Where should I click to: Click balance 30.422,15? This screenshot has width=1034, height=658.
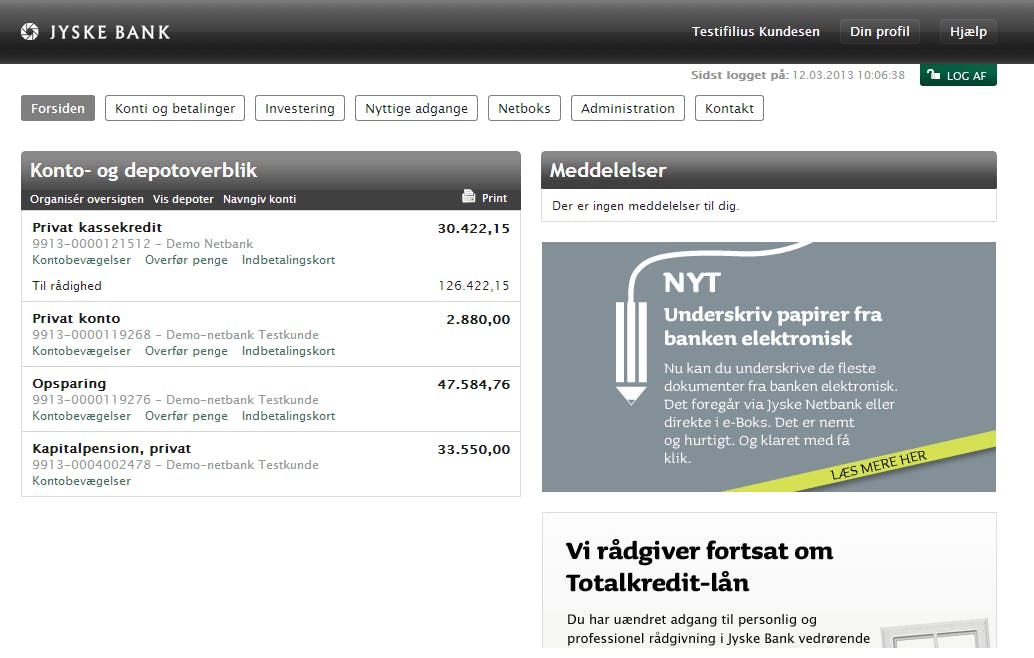[473, 229]
